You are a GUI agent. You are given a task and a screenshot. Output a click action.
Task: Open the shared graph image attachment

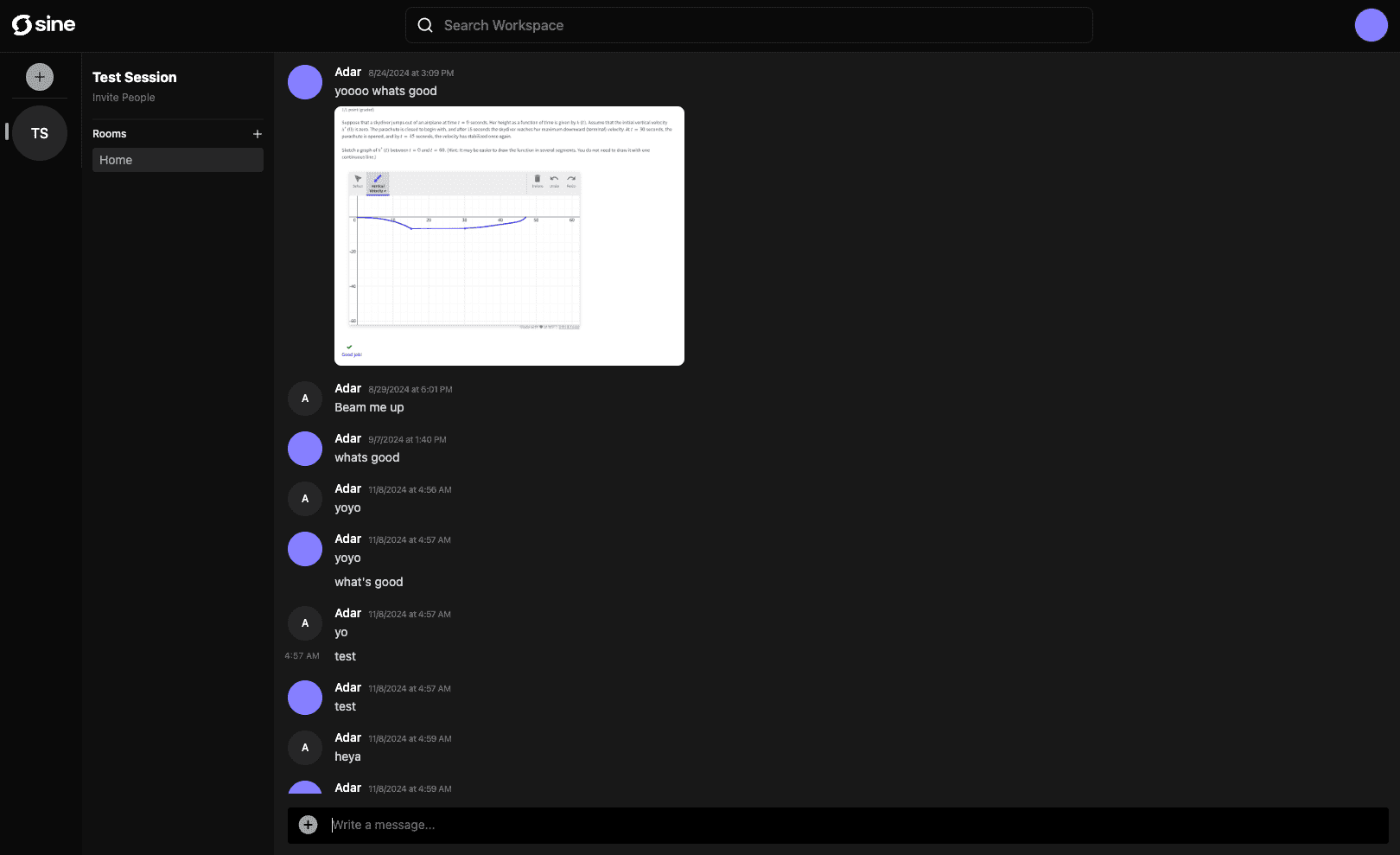[x=509, y=236]
